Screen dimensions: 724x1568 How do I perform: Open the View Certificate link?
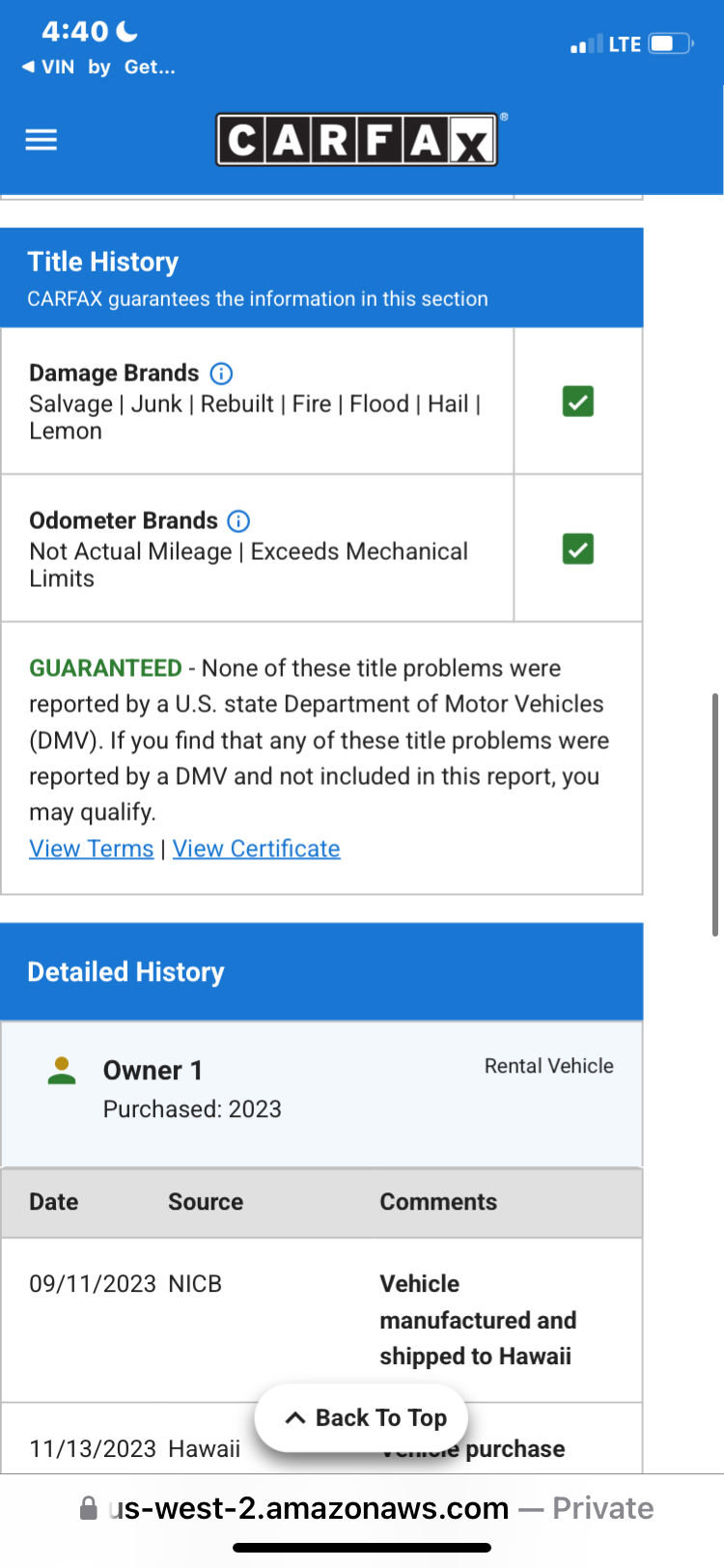[257, 849]
